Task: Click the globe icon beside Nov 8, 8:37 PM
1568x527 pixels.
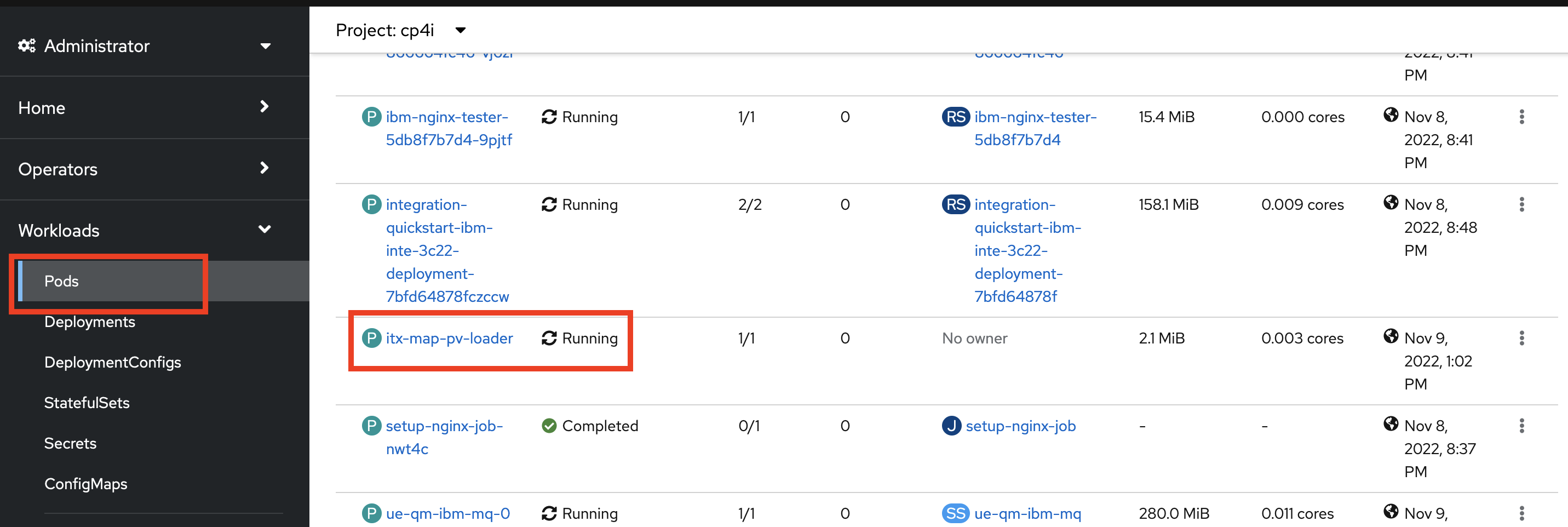Action: 1391,423
